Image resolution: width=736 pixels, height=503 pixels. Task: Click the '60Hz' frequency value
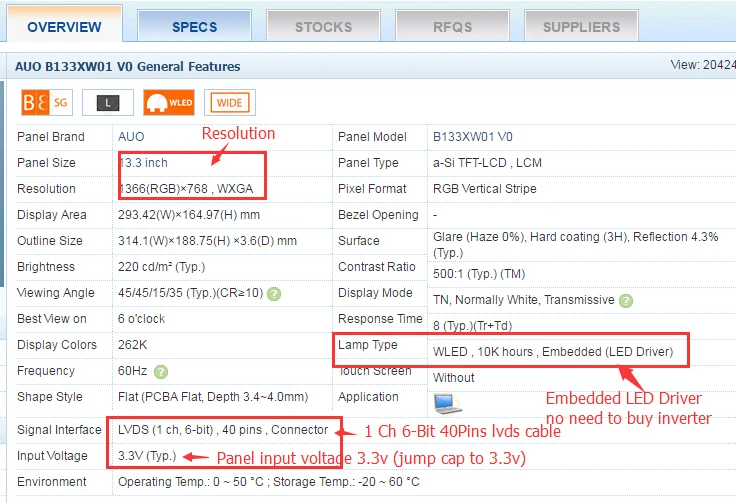(x=132, y=371)
